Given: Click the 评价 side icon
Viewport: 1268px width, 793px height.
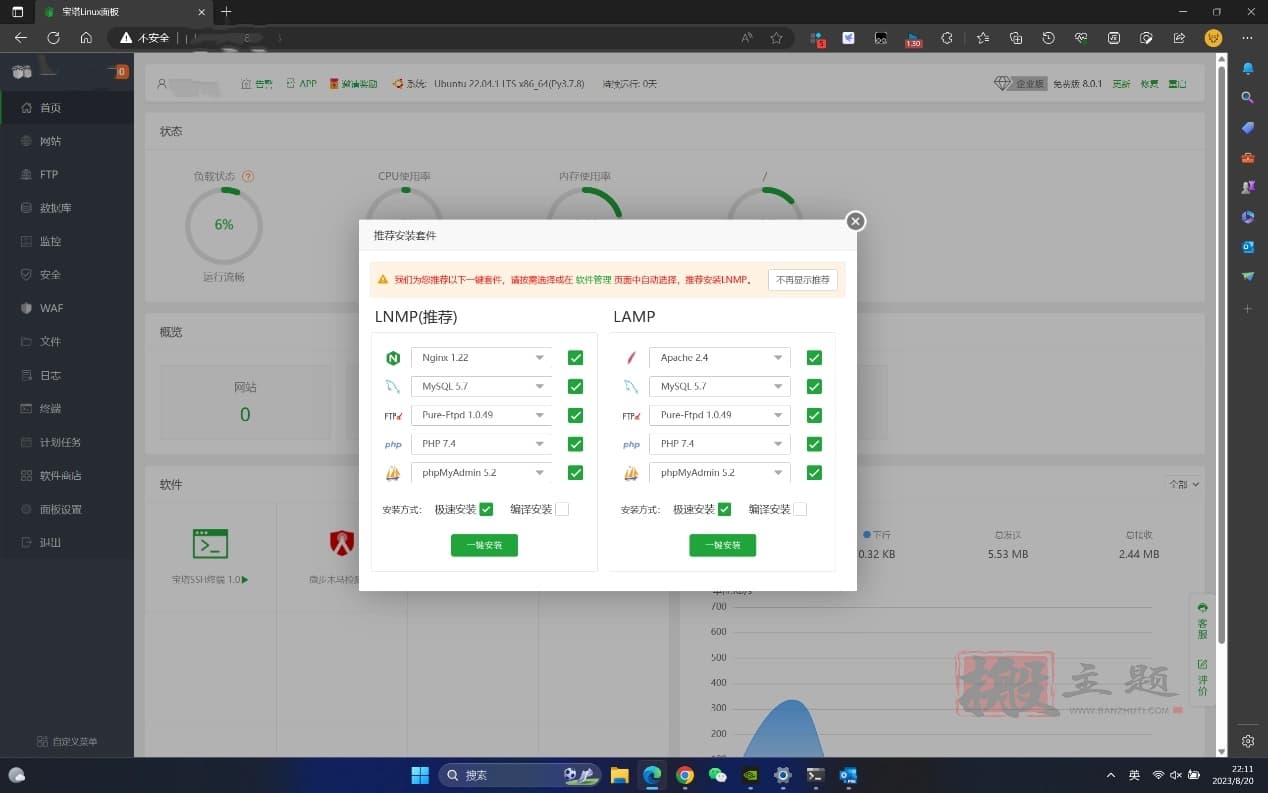Looking at the screenshot, I should click(x=1202, y=678).
